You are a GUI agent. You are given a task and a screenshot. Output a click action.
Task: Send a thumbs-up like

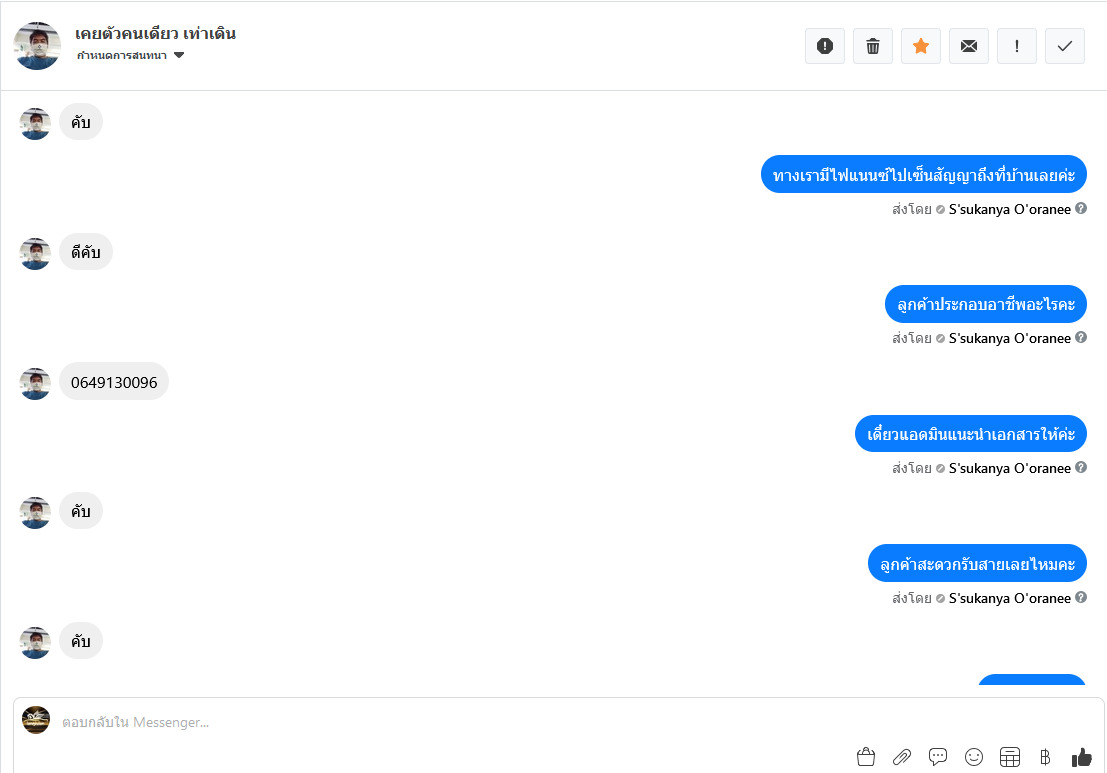pyautogui.click(x=1082, y=757)
